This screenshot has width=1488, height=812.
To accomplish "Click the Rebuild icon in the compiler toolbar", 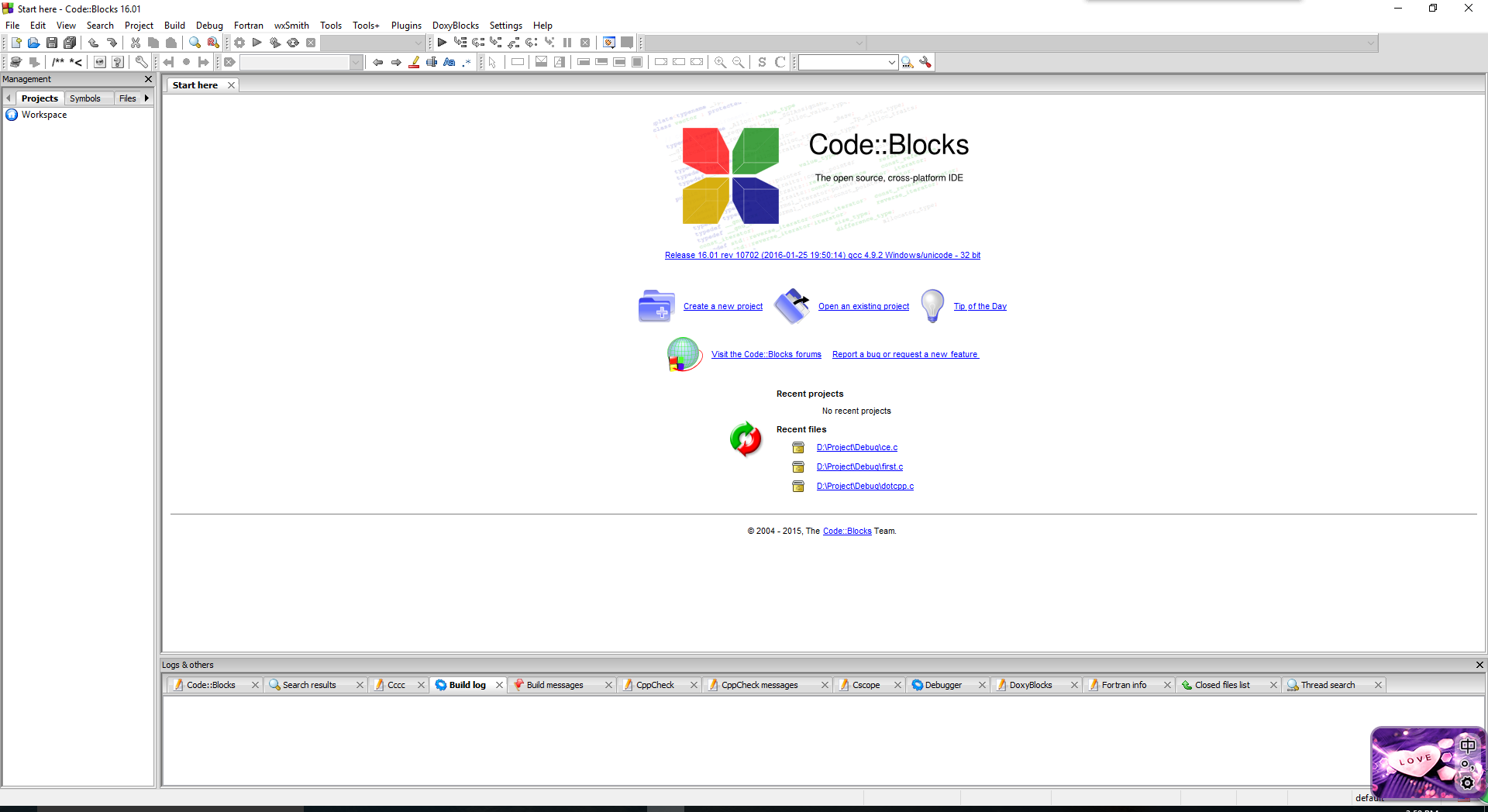I will [x=293, y=43].
